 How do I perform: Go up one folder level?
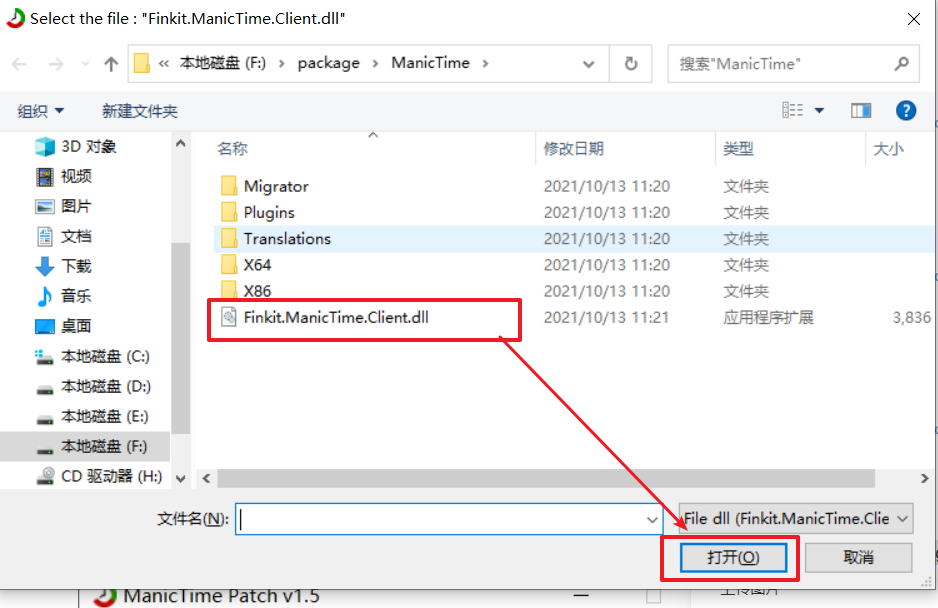coord(111,64)
